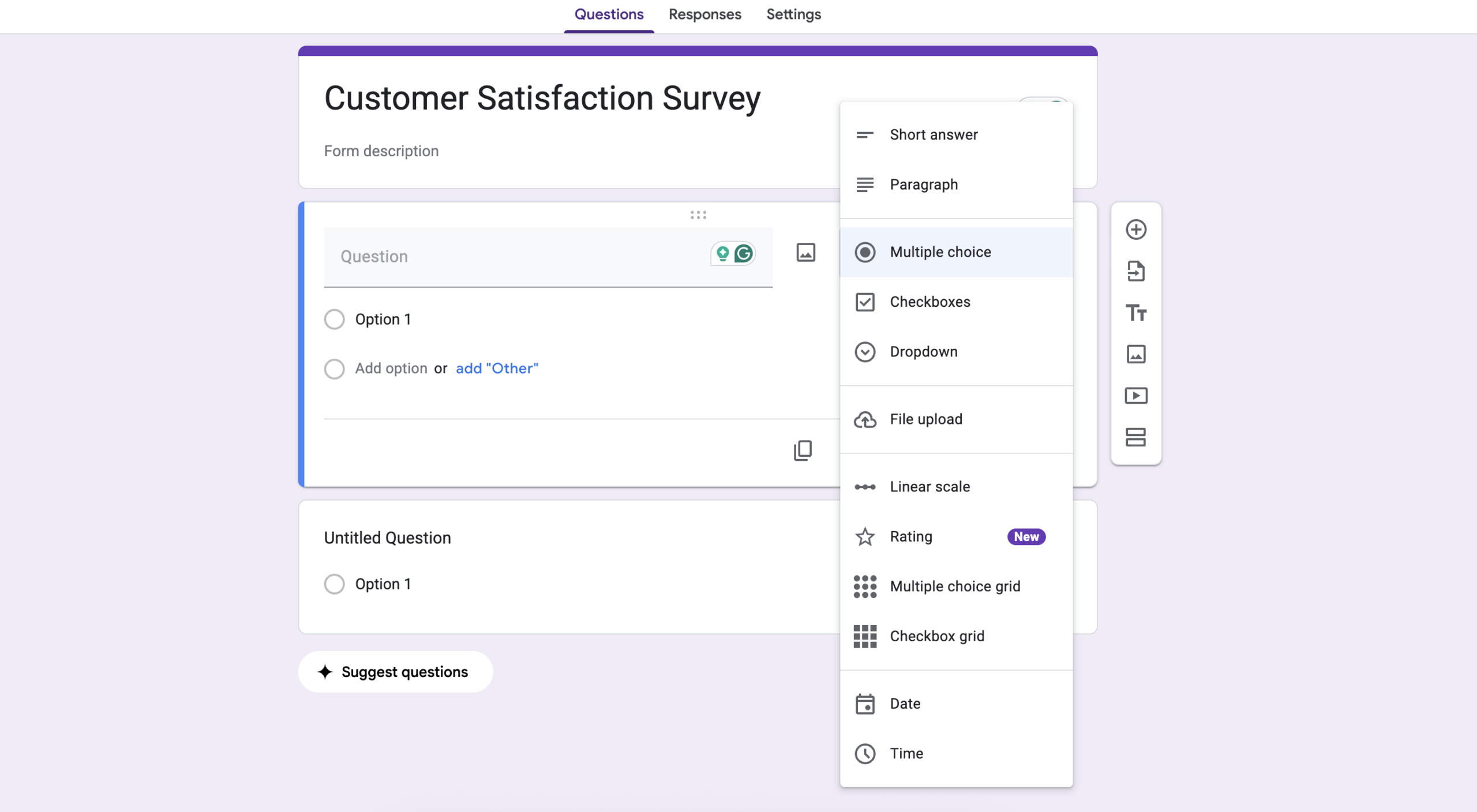
Task: Add an "Other" option via the link
Action: click(x=496, y=368)
